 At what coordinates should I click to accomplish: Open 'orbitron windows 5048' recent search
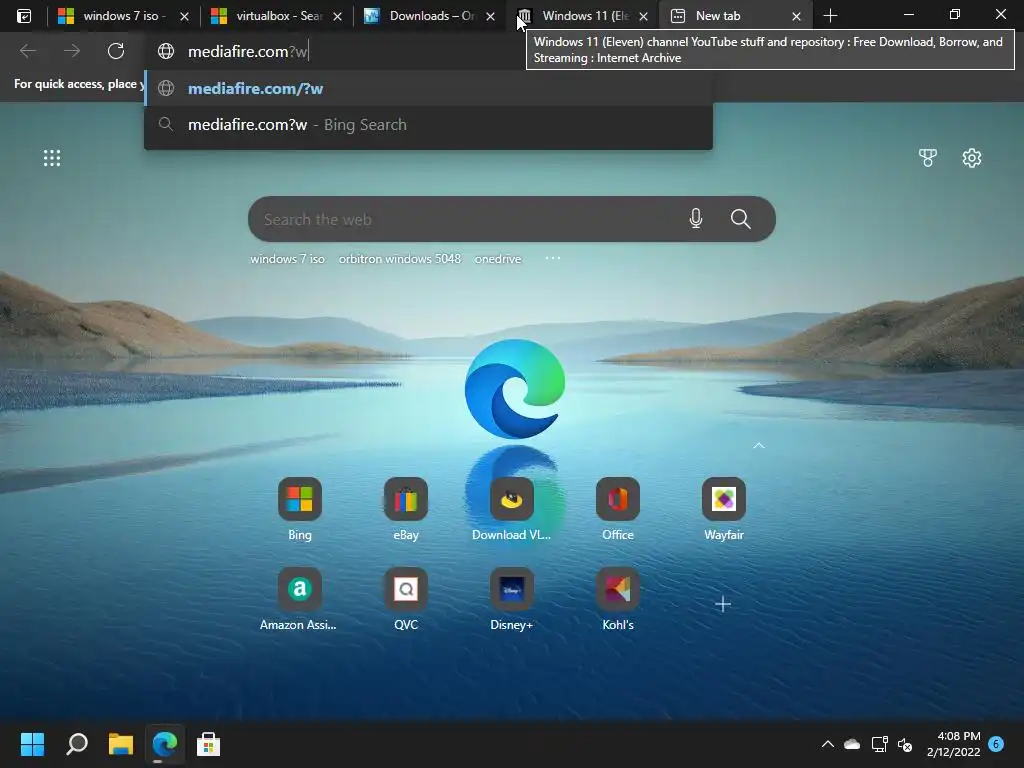(x=400, y=259)
